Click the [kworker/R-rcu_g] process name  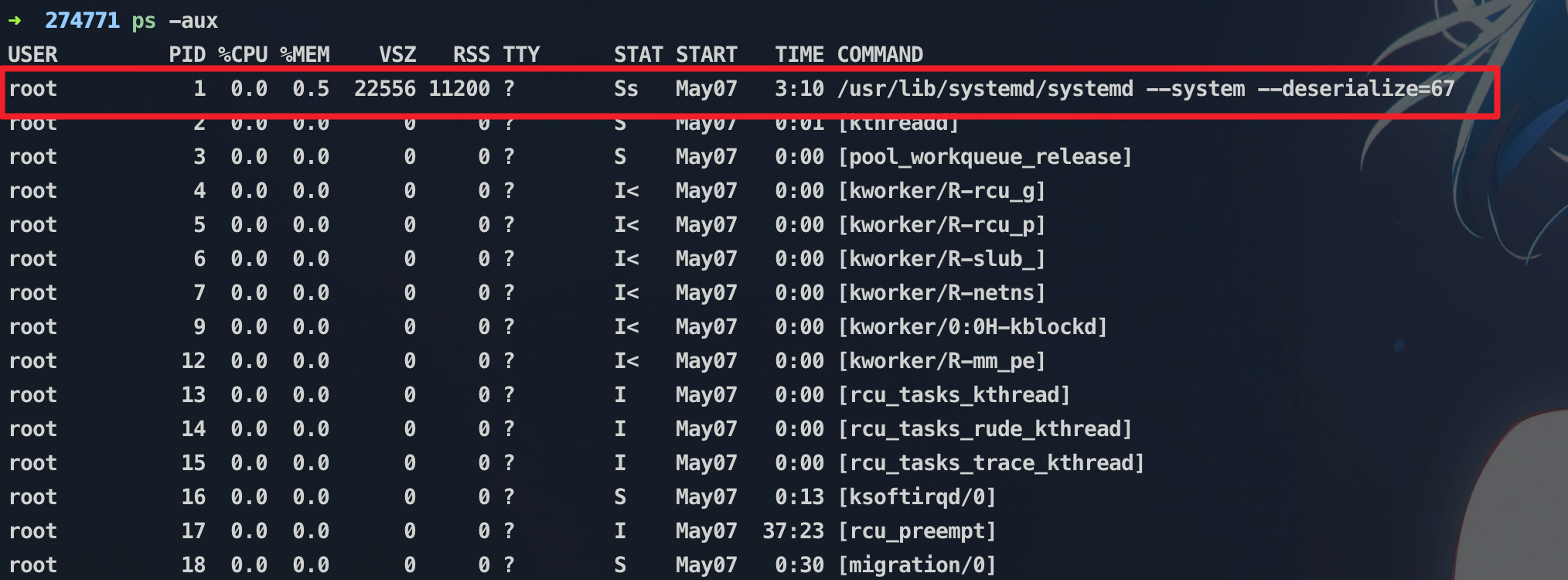click(x=942, y=191)
